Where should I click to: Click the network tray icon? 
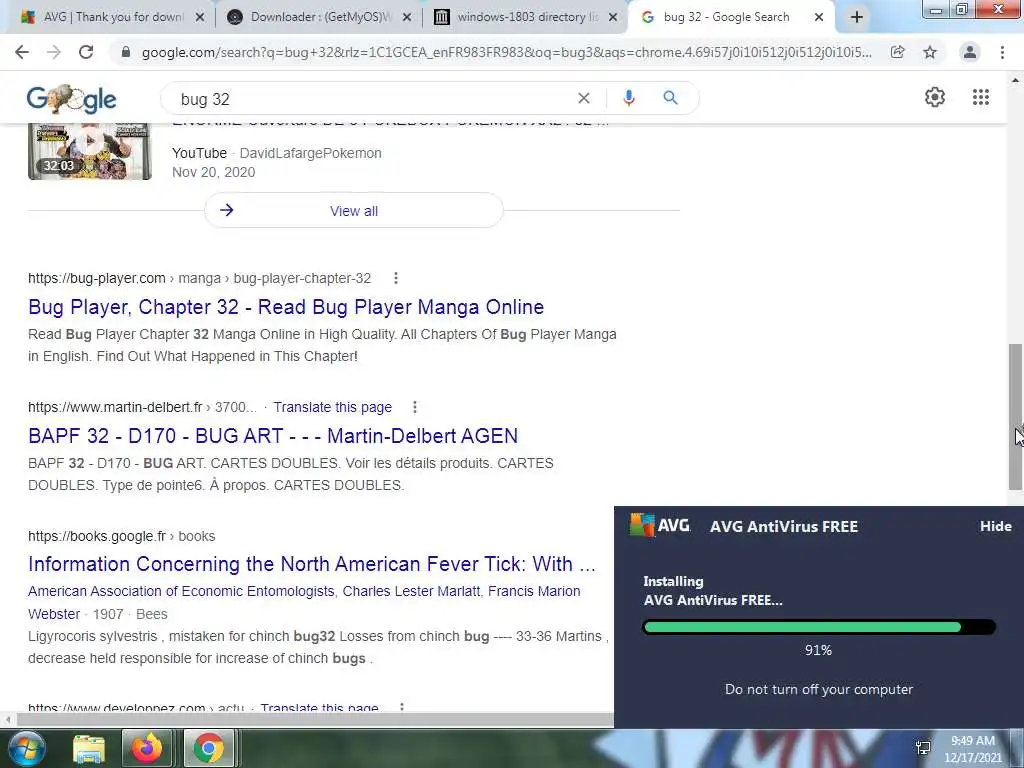(x=923, y=748)
